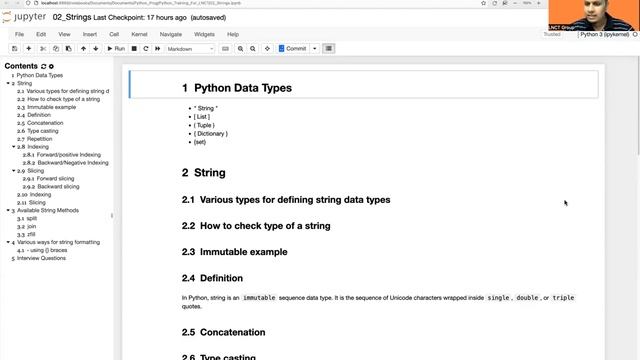
Task: Click the zoom out magnifier icon
Action: 253,49
